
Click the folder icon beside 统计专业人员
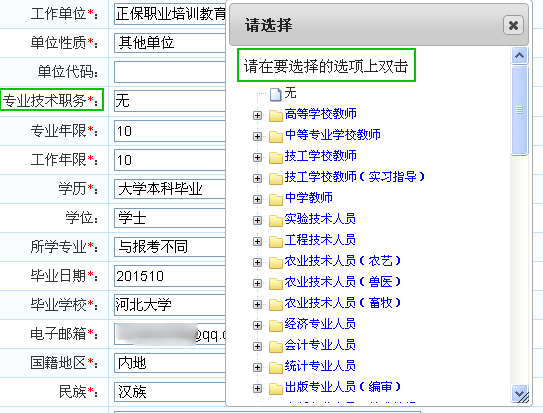[276, 368]
